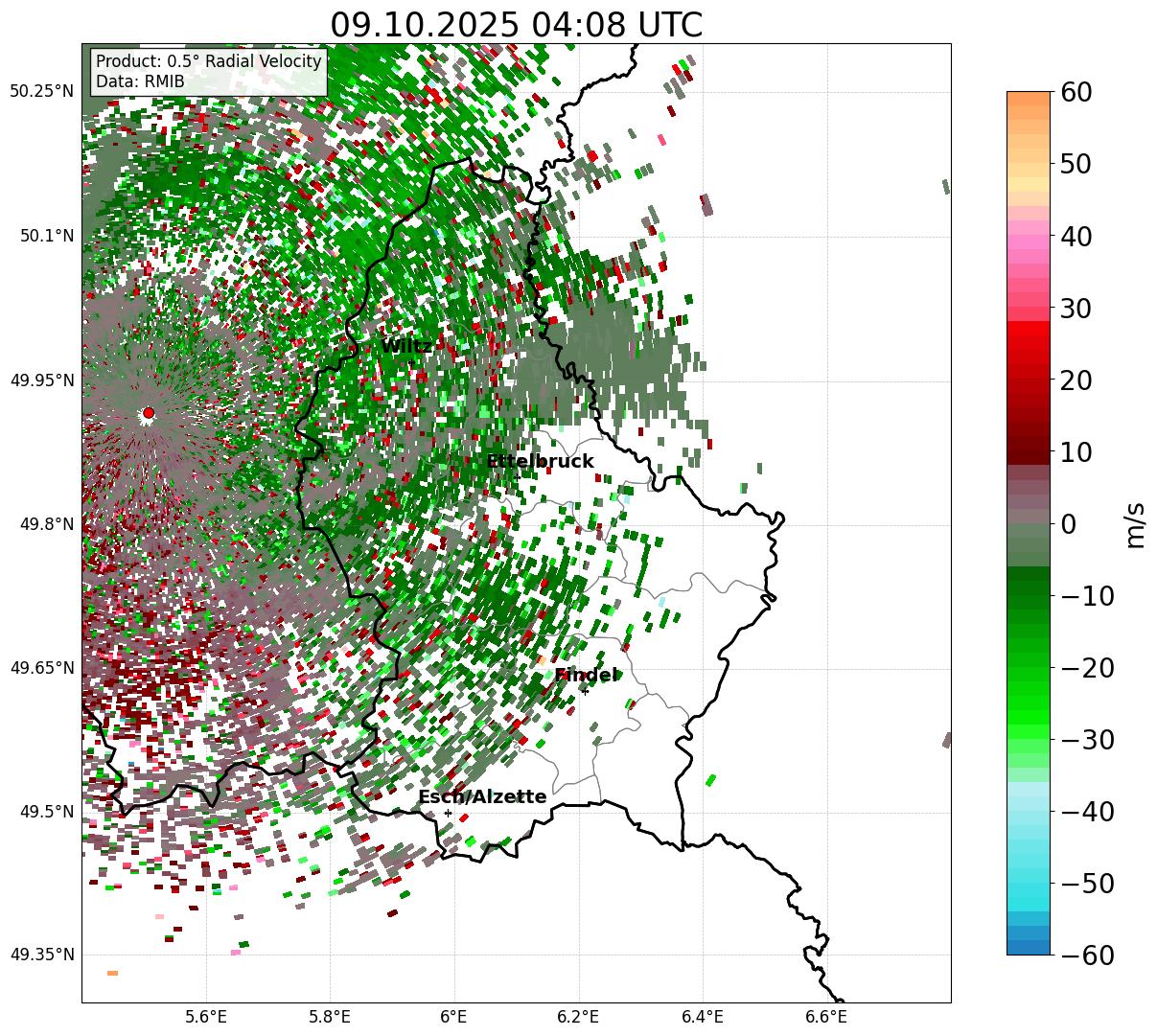Click the orange top colorbar segment
Image resolution: width=1157 pixels, height=1036 pixels.
tap(1029, 99)
